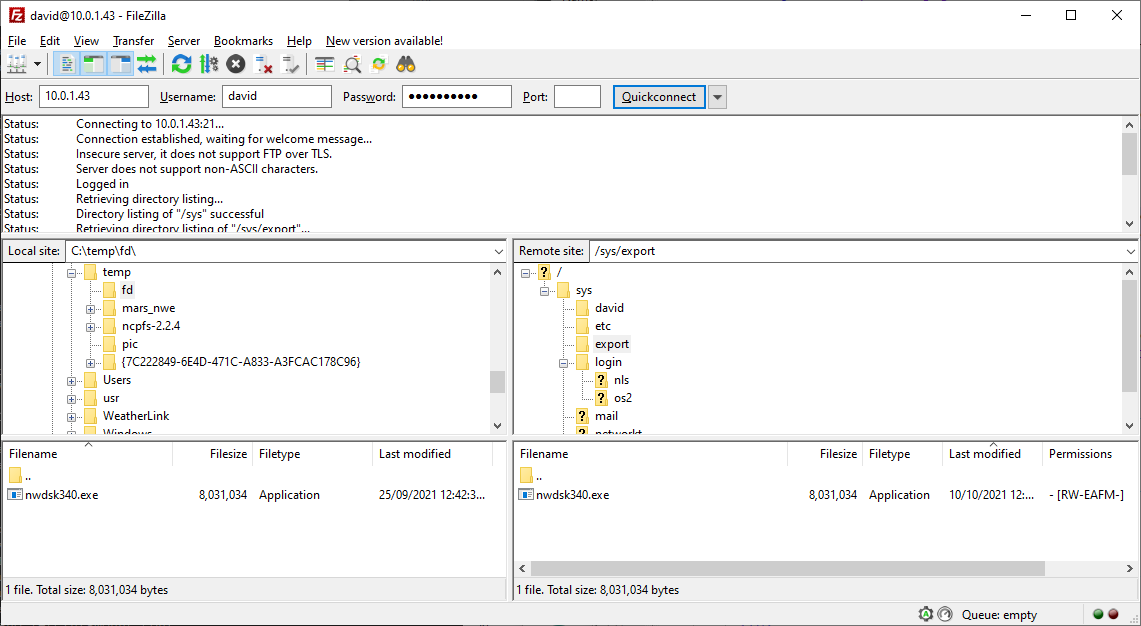Open the Remote site path dropdown
Viewport: 1141px width, 626px height.
[1130, 251]
